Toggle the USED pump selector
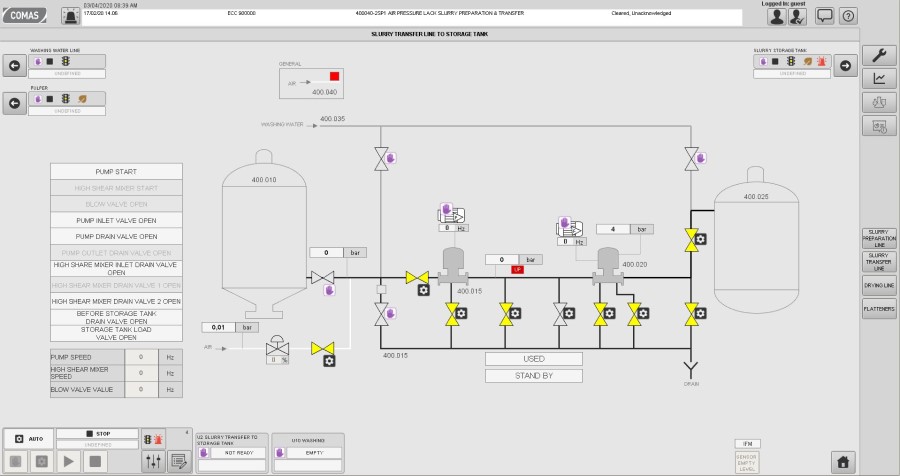The height and width of the screenshot is (476, 900). (533, 359)
